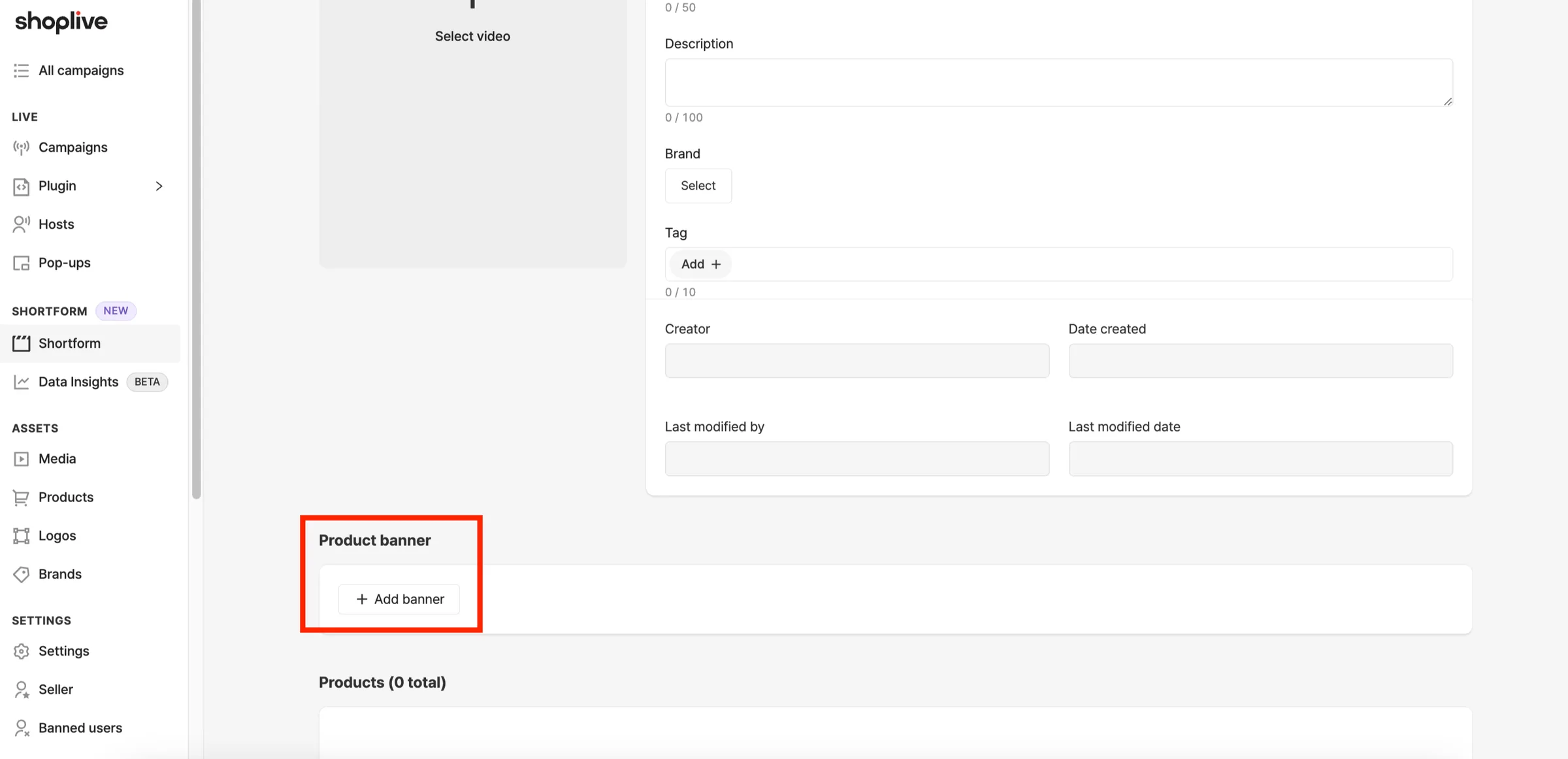Click the Add banner button
Image resolution: width=1568 pixels, height=759 pixels.
click(x=399, y=599)
